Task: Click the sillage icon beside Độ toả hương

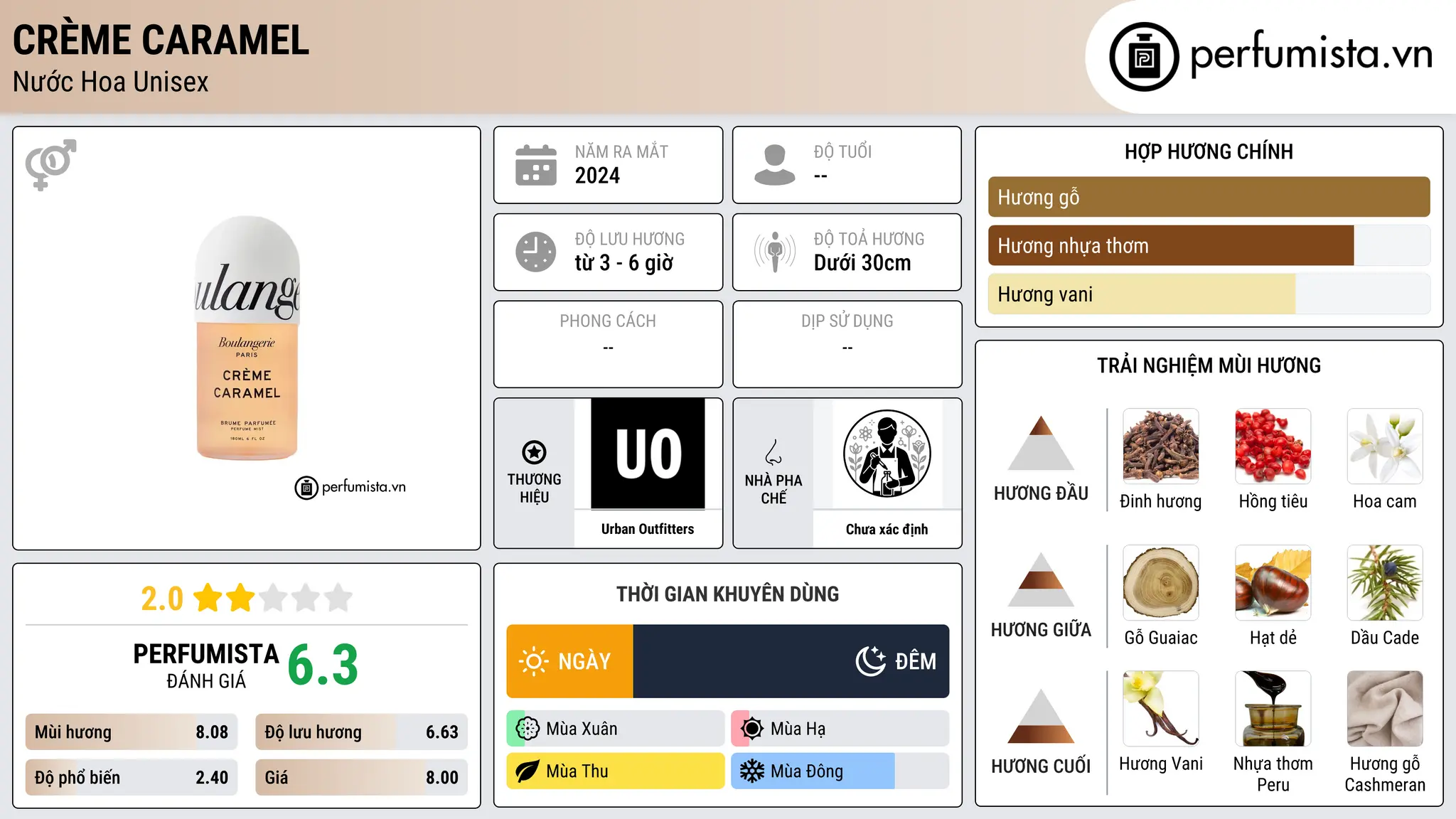Action: [x=775, y=252]
